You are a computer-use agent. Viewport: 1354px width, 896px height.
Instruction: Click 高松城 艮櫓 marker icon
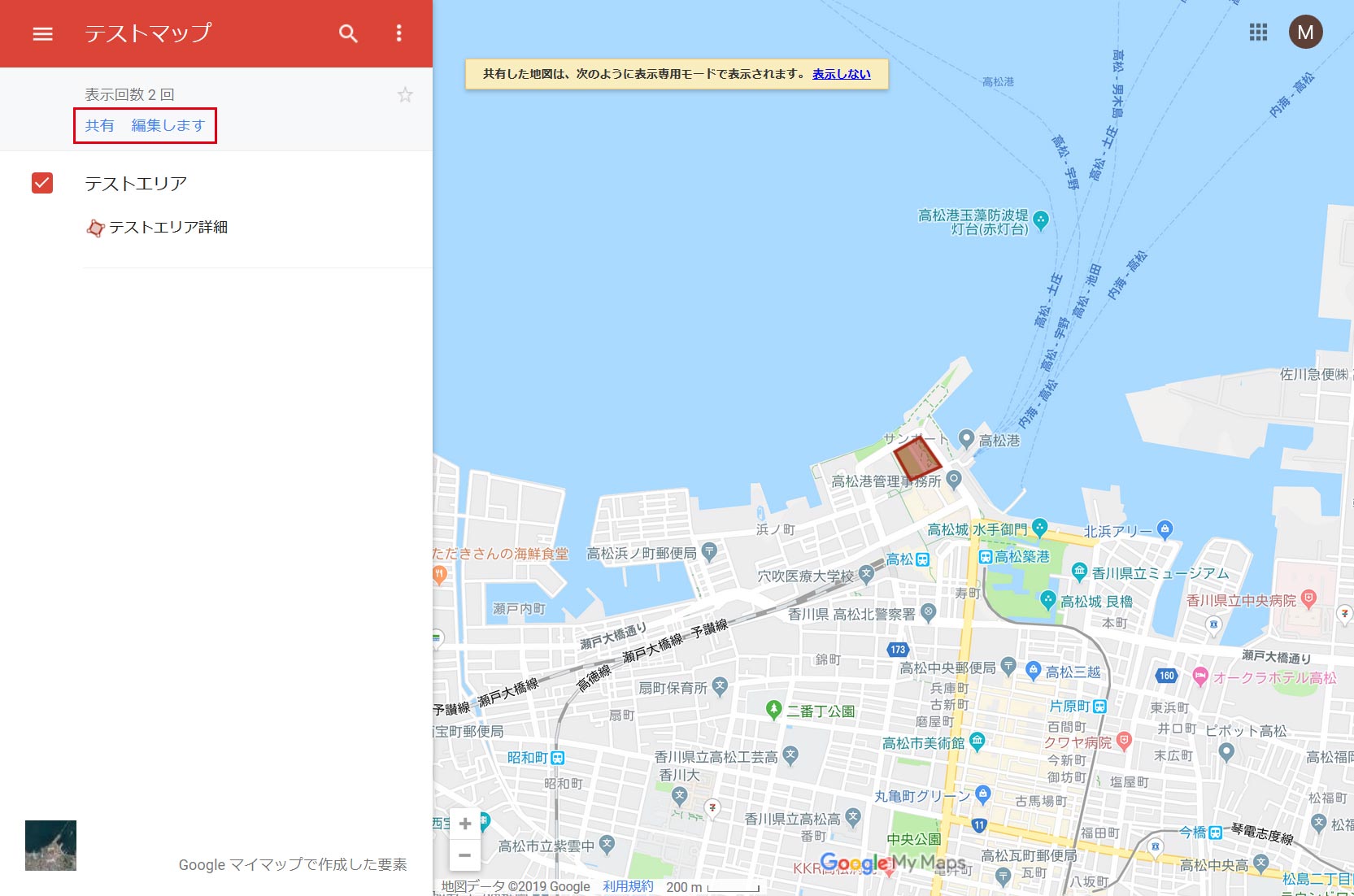1048,600
